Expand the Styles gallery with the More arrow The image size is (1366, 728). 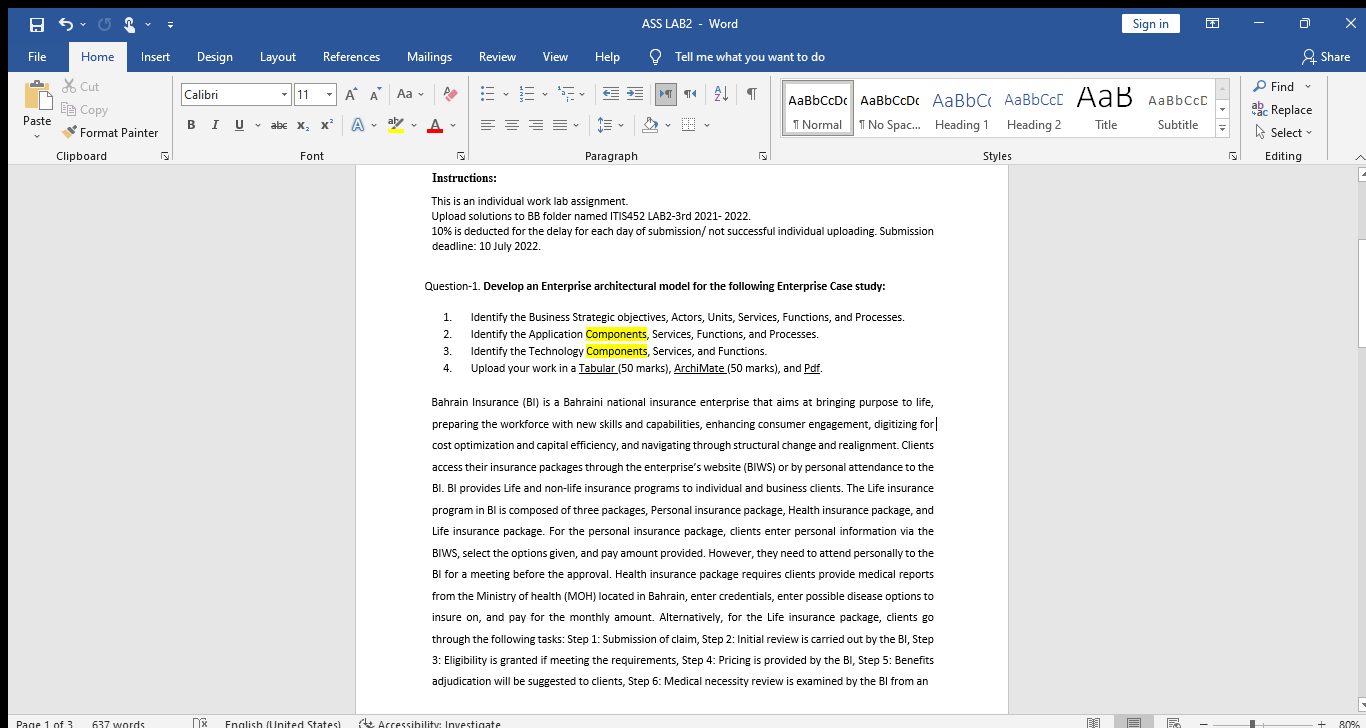1222,127
